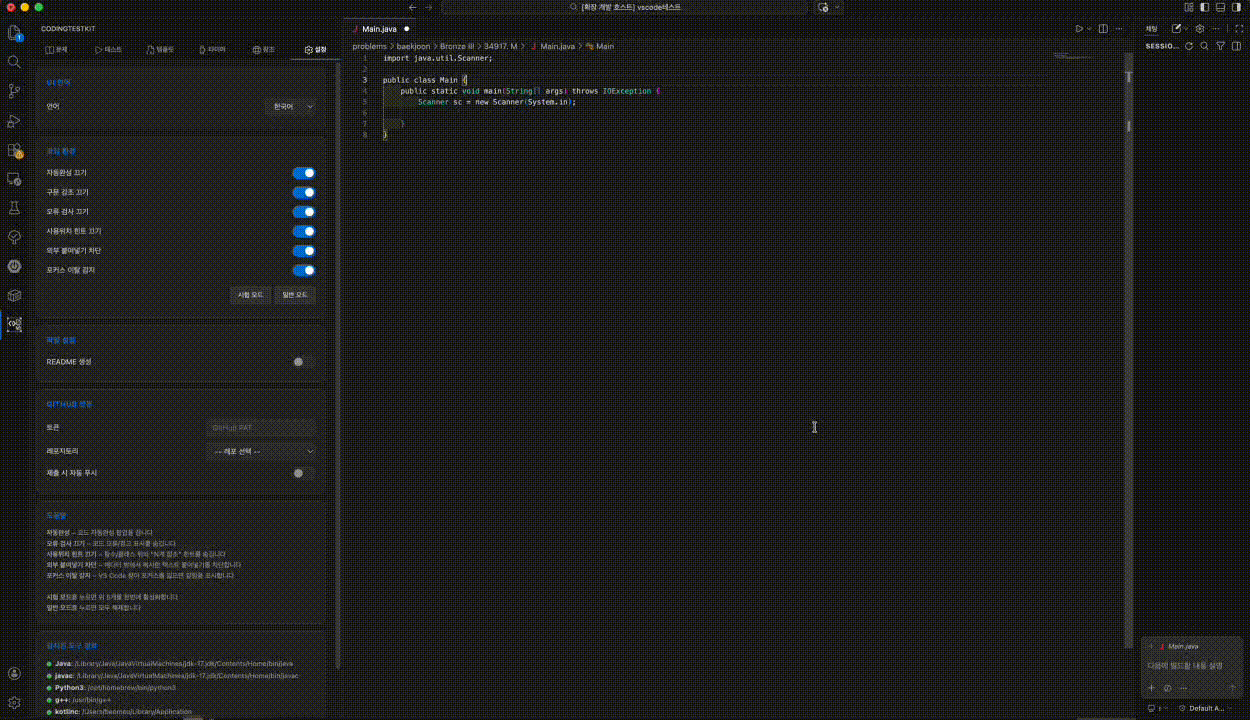The width and height of the screenshot is (1250, 720).
Task: Open the cube package icon view
Action: (14, 295)
